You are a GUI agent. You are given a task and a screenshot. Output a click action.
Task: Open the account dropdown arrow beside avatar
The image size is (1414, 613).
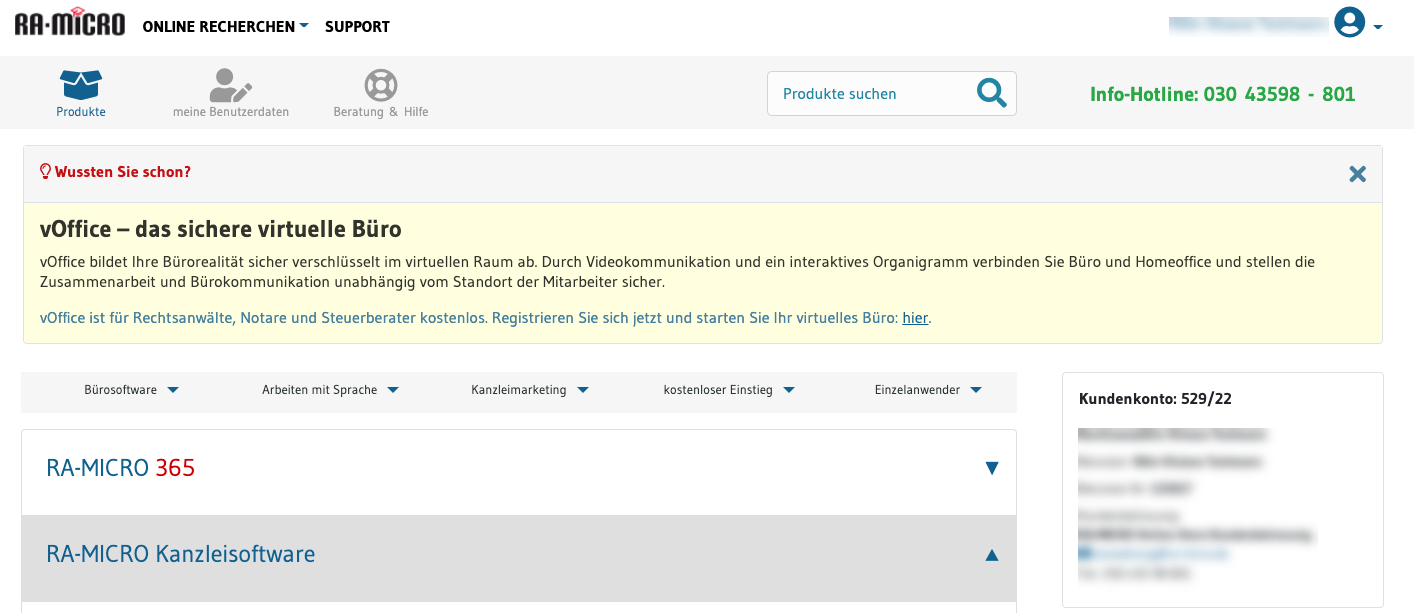pos(1378,27)
